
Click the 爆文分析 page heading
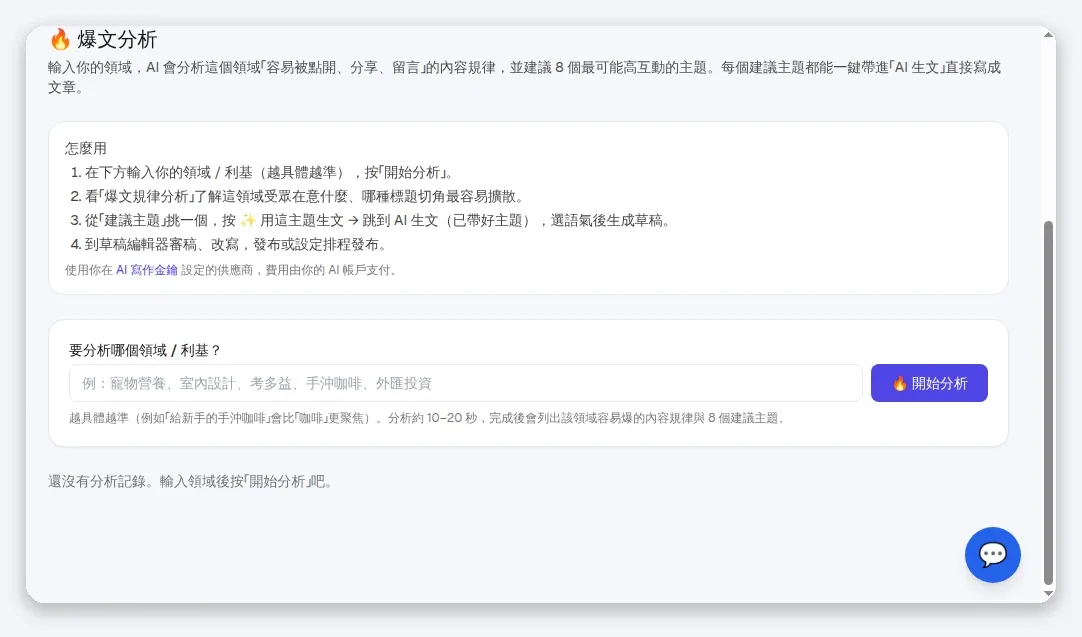click(117, 39)
